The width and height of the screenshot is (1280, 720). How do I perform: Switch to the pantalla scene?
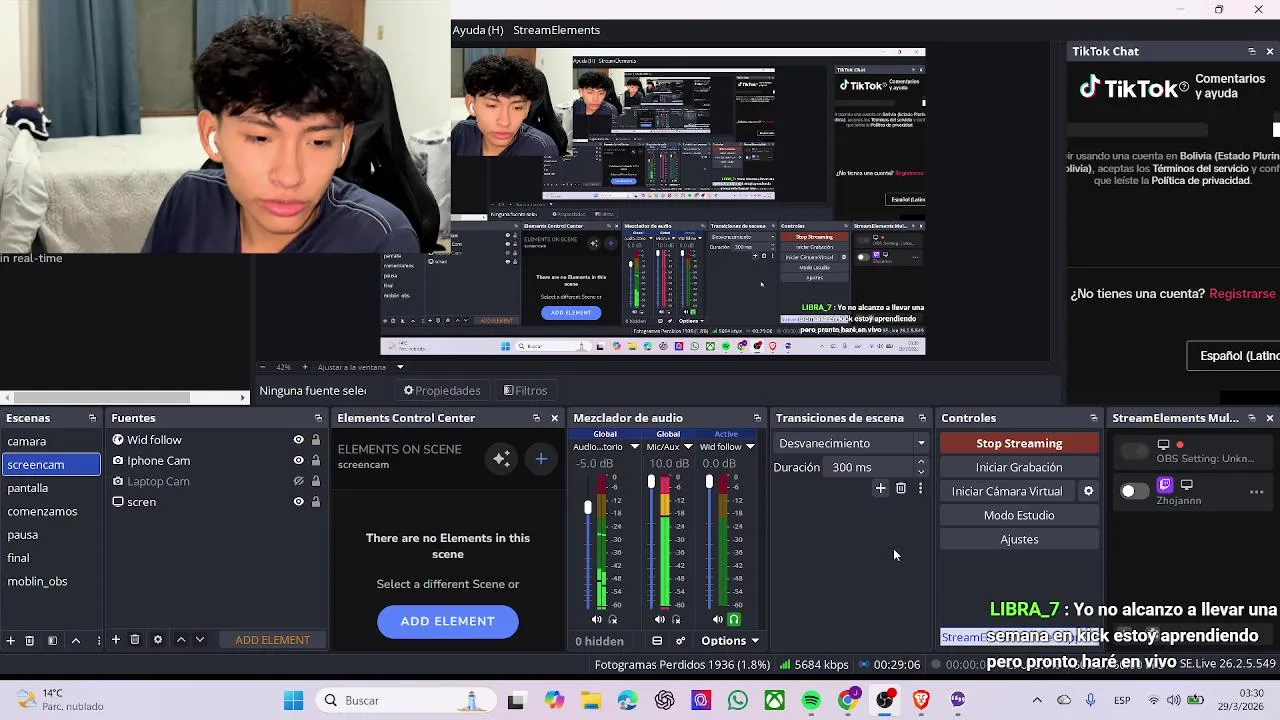[x=51, y=488]
